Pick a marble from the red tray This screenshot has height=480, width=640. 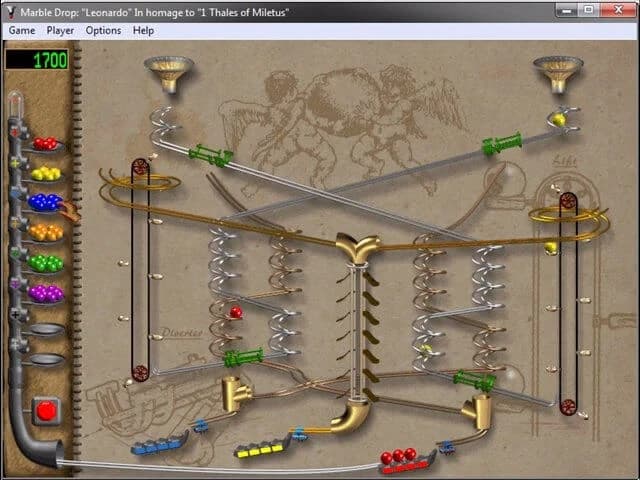(45, 144)
